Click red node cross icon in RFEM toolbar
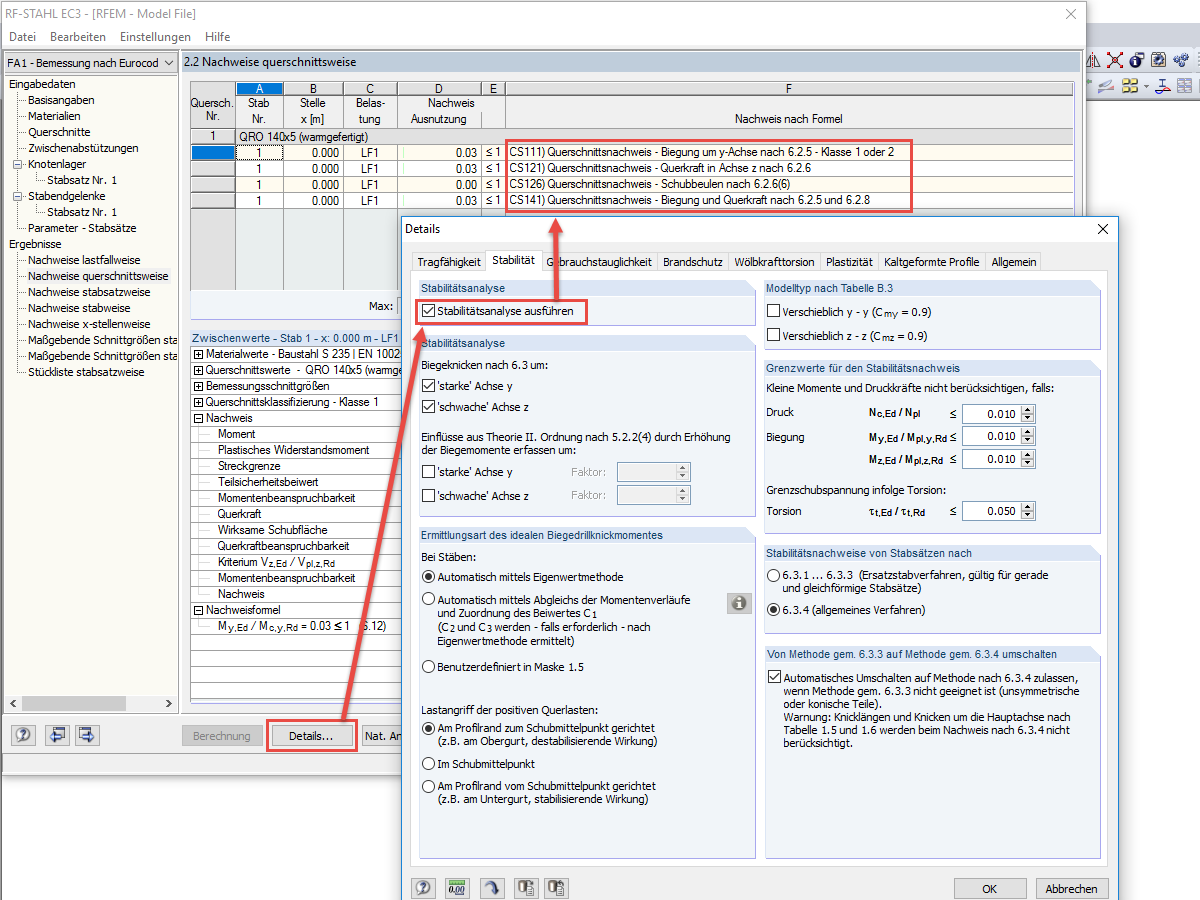This screenshot has width=1200, height=900. 1115,60
